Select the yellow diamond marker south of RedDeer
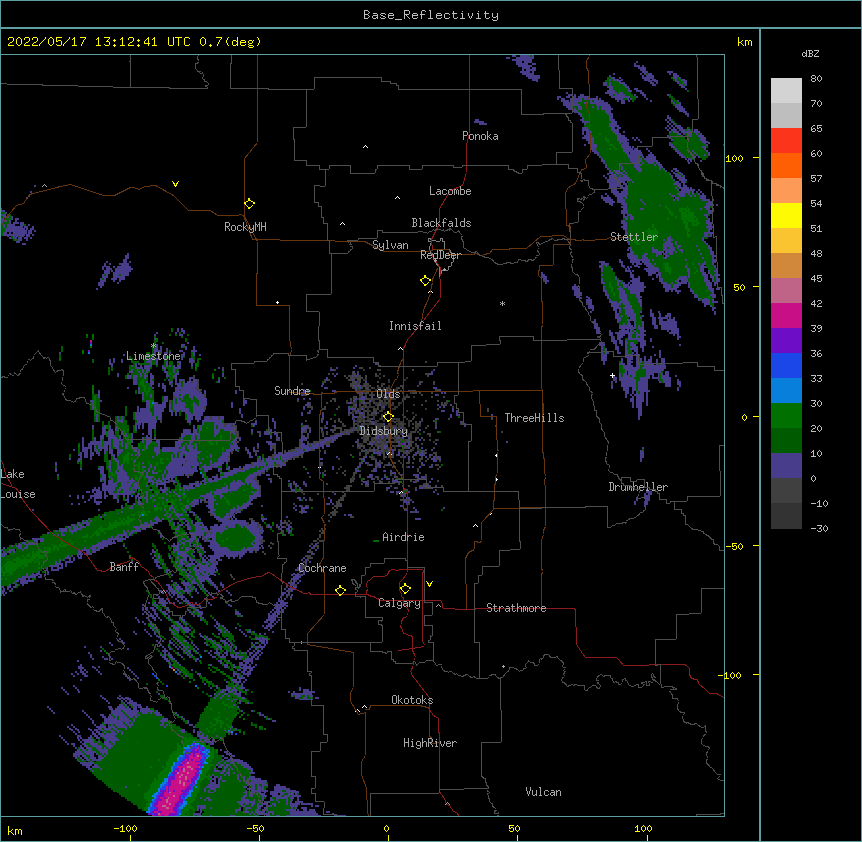 pyautogui.click(x=425, y=281)
